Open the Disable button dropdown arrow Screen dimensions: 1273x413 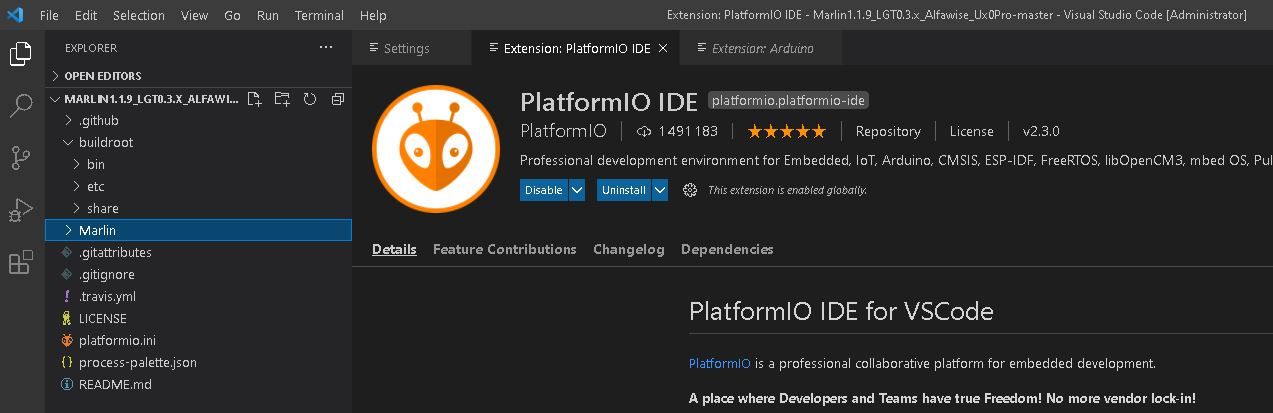[x=576, y=190]
